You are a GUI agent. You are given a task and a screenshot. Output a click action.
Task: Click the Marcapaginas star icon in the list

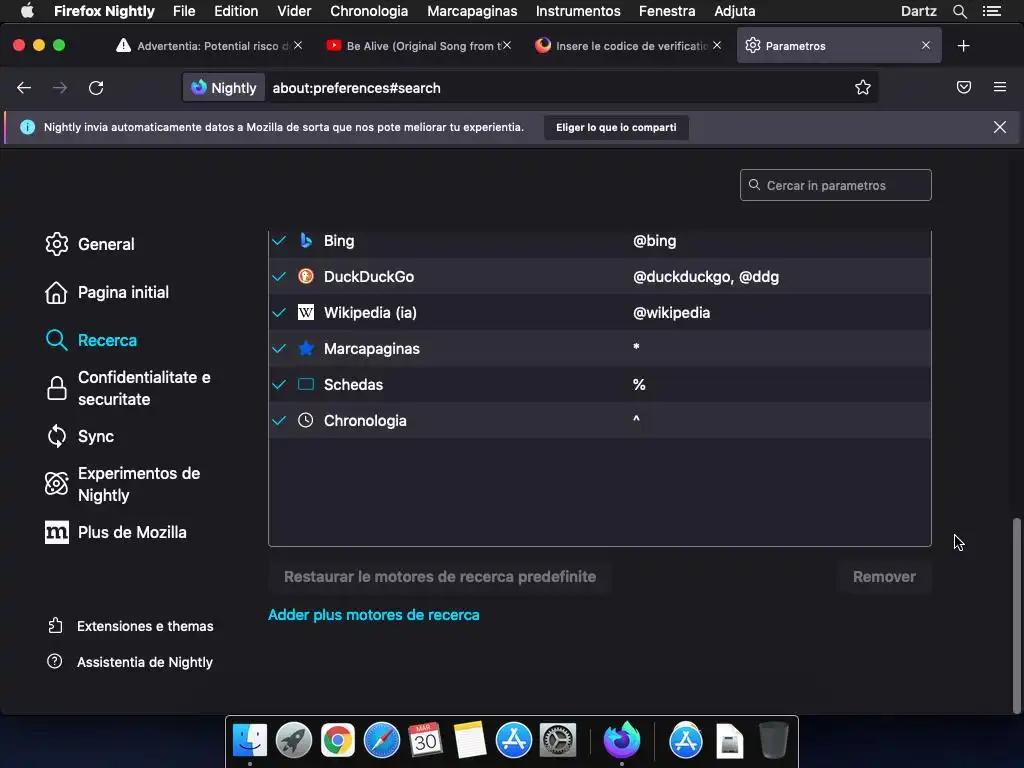point(306,348)
